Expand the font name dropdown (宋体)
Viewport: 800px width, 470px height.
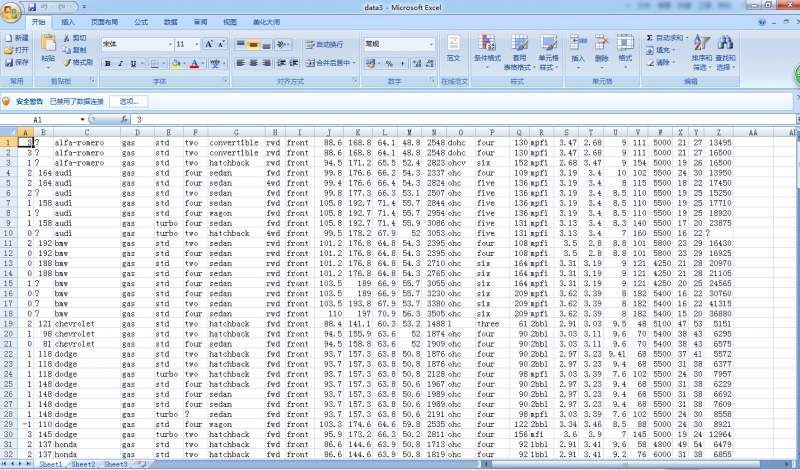click(170, 44)
